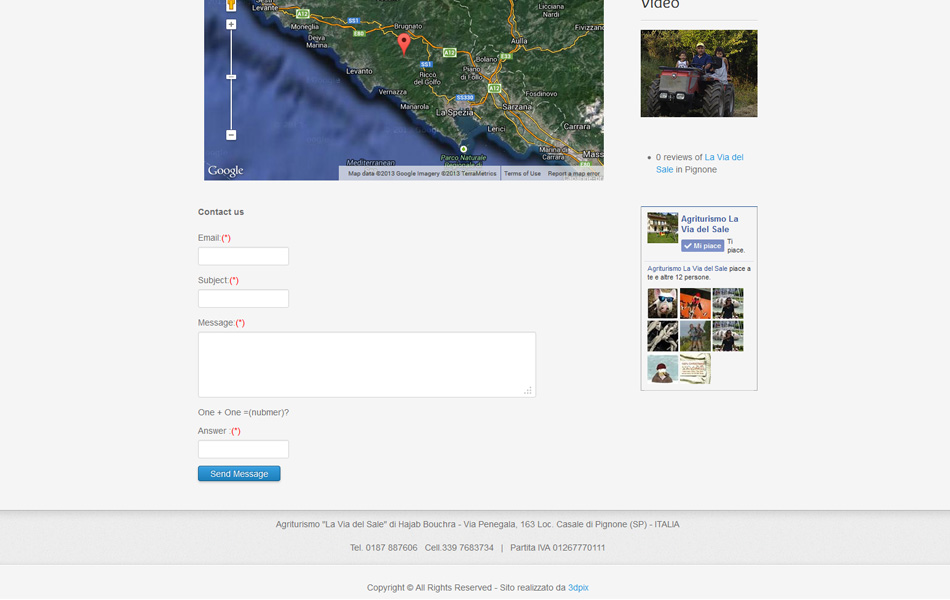Click the 'Partita IVA 01267770111' text
Viewport: 950px width, 600px height.
click(x=557, y=547)
